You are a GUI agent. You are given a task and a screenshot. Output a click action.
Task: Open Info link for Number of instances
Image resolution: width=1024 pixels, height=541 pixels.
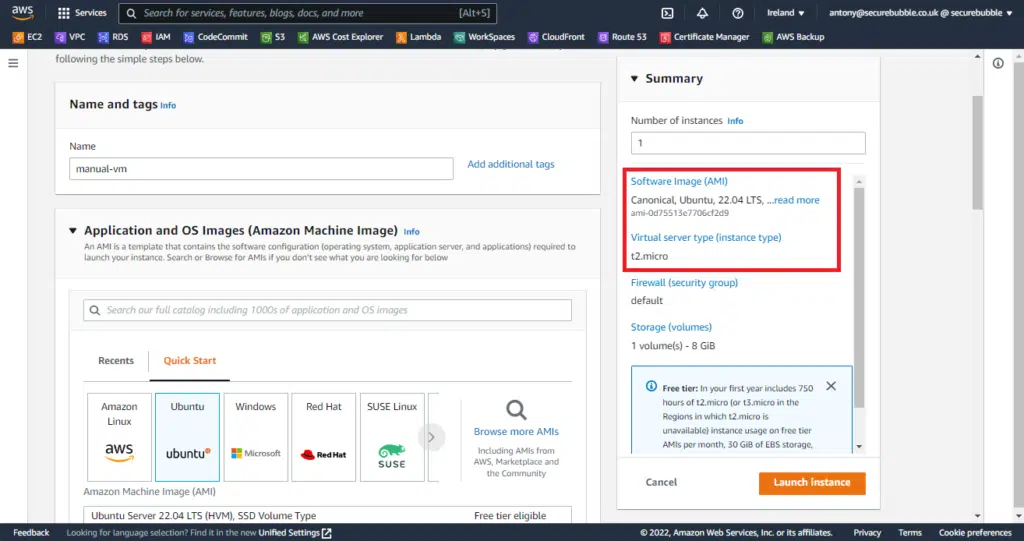[x=735, y=121]
